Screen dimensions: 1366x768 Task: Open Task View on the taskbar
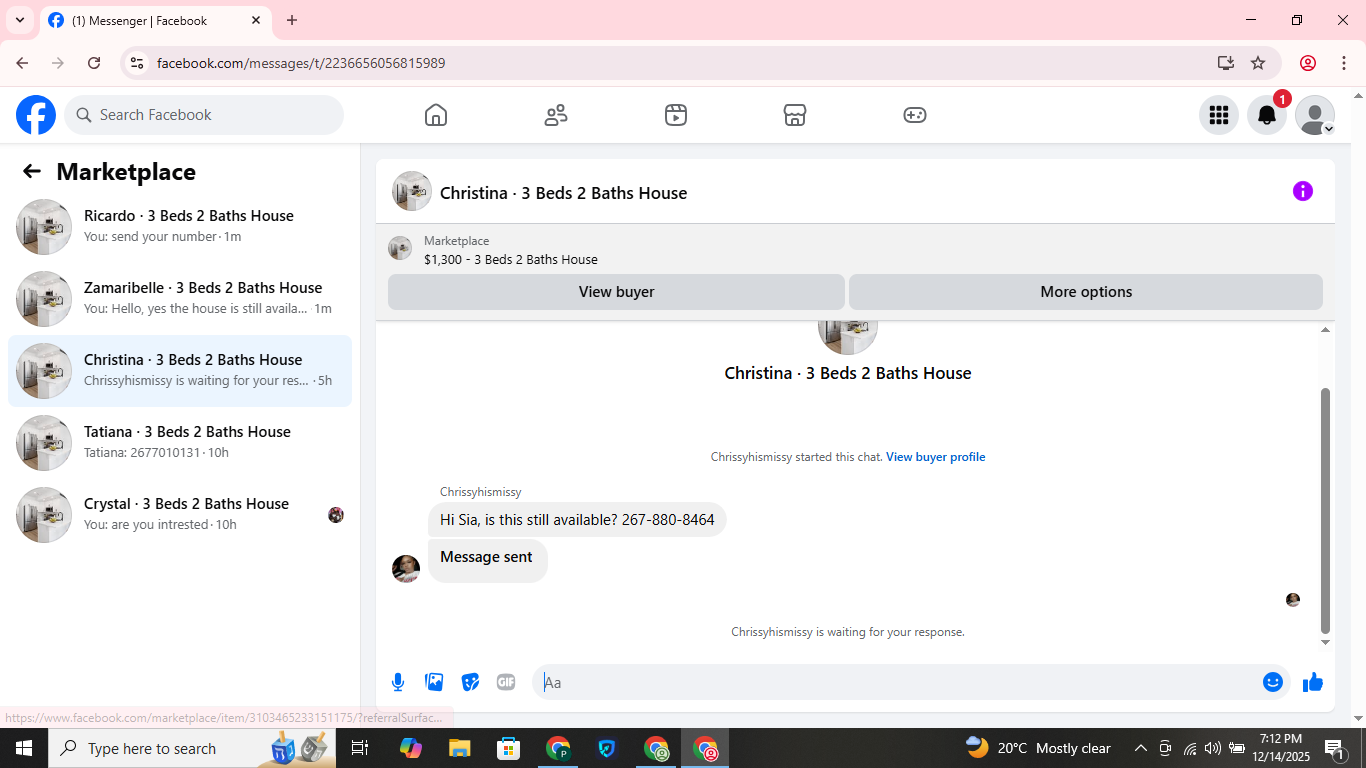click(x=361, y=748)
